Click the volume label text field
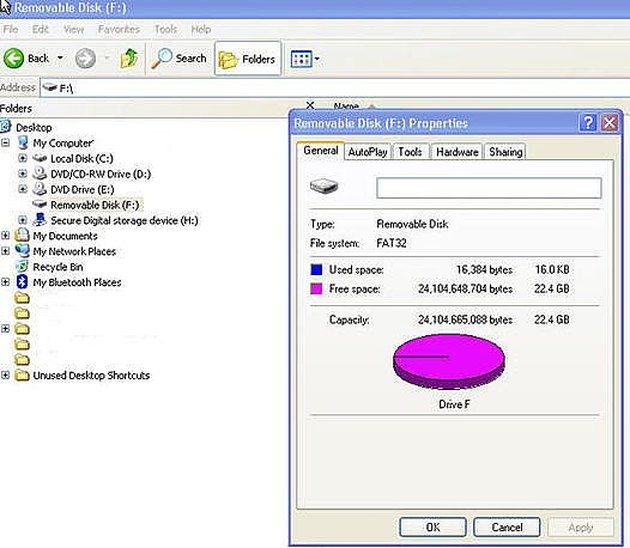This screenshot has height=548, width=630. (489, 188)
